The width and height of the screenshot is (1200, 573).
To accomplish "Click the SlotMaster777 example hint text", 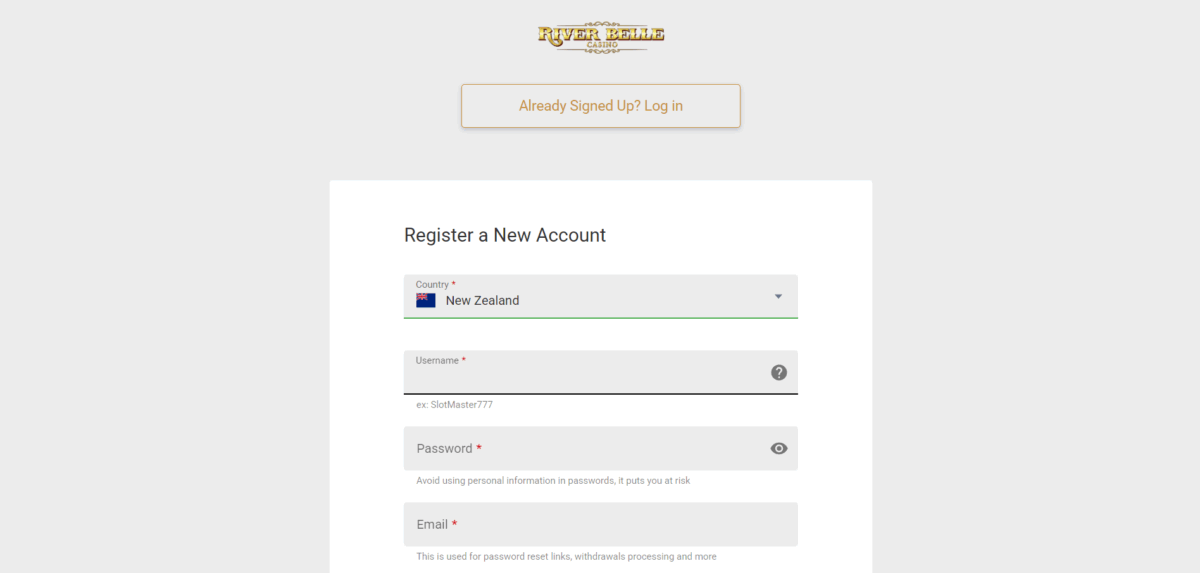I will [x=455, y=405].
